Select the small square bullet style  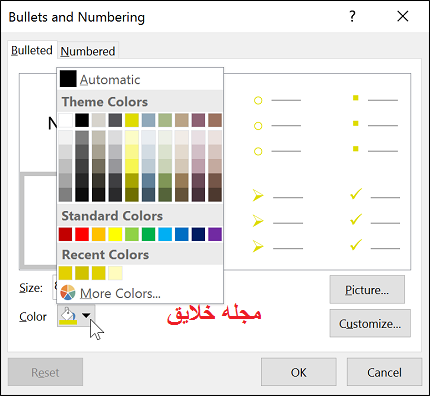coord(375,124)
